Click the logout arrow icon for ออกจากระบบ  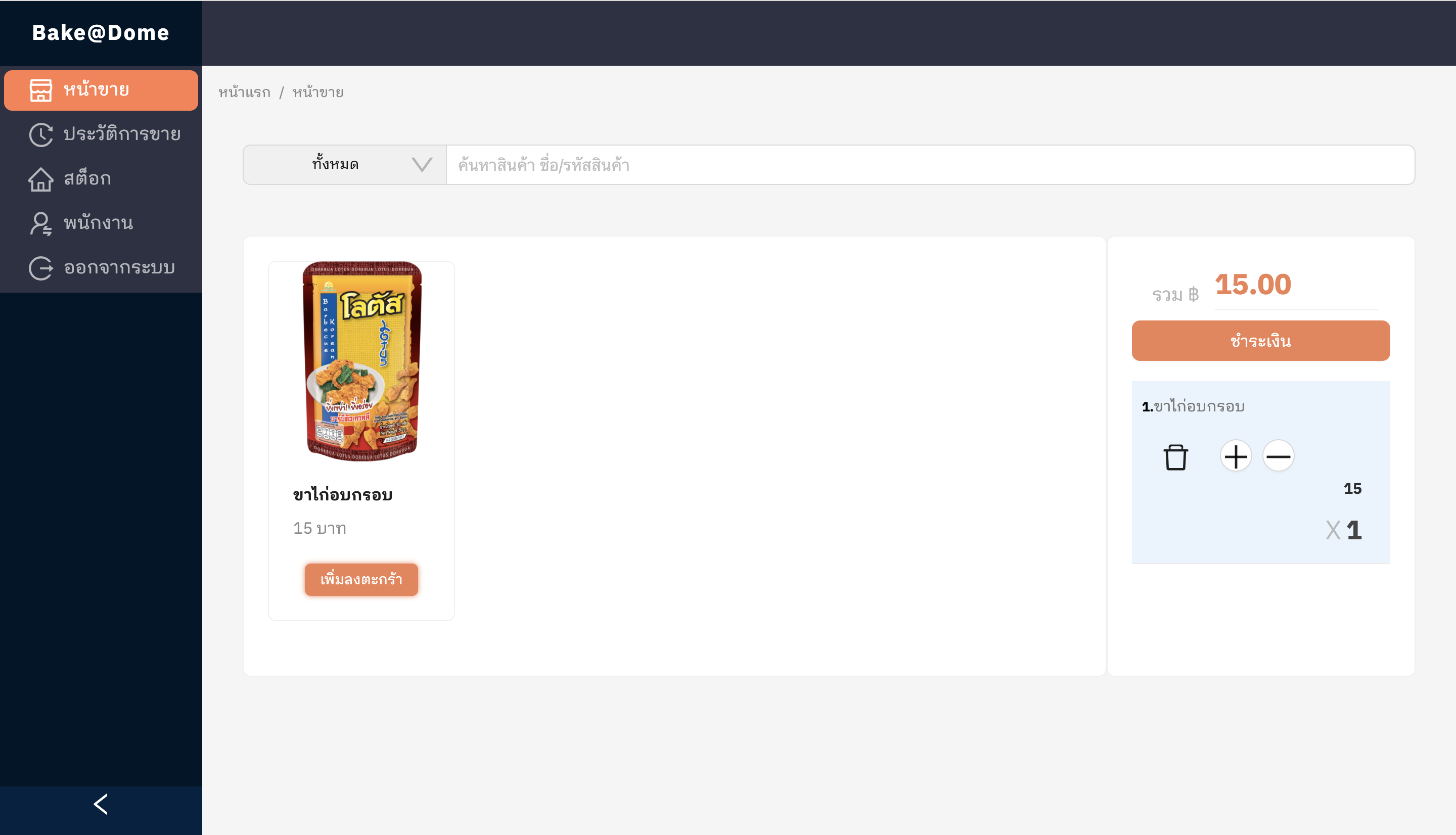coord(41,268)
